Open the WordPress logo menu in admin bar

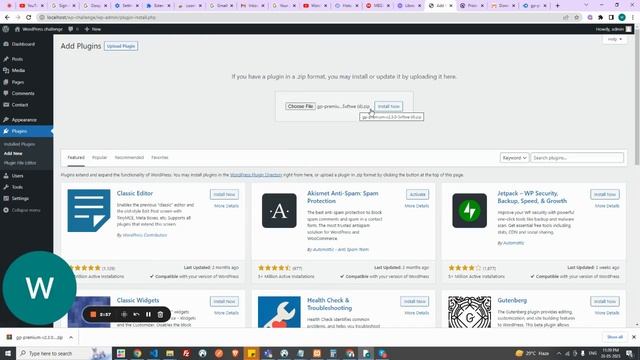coord(6,29)
